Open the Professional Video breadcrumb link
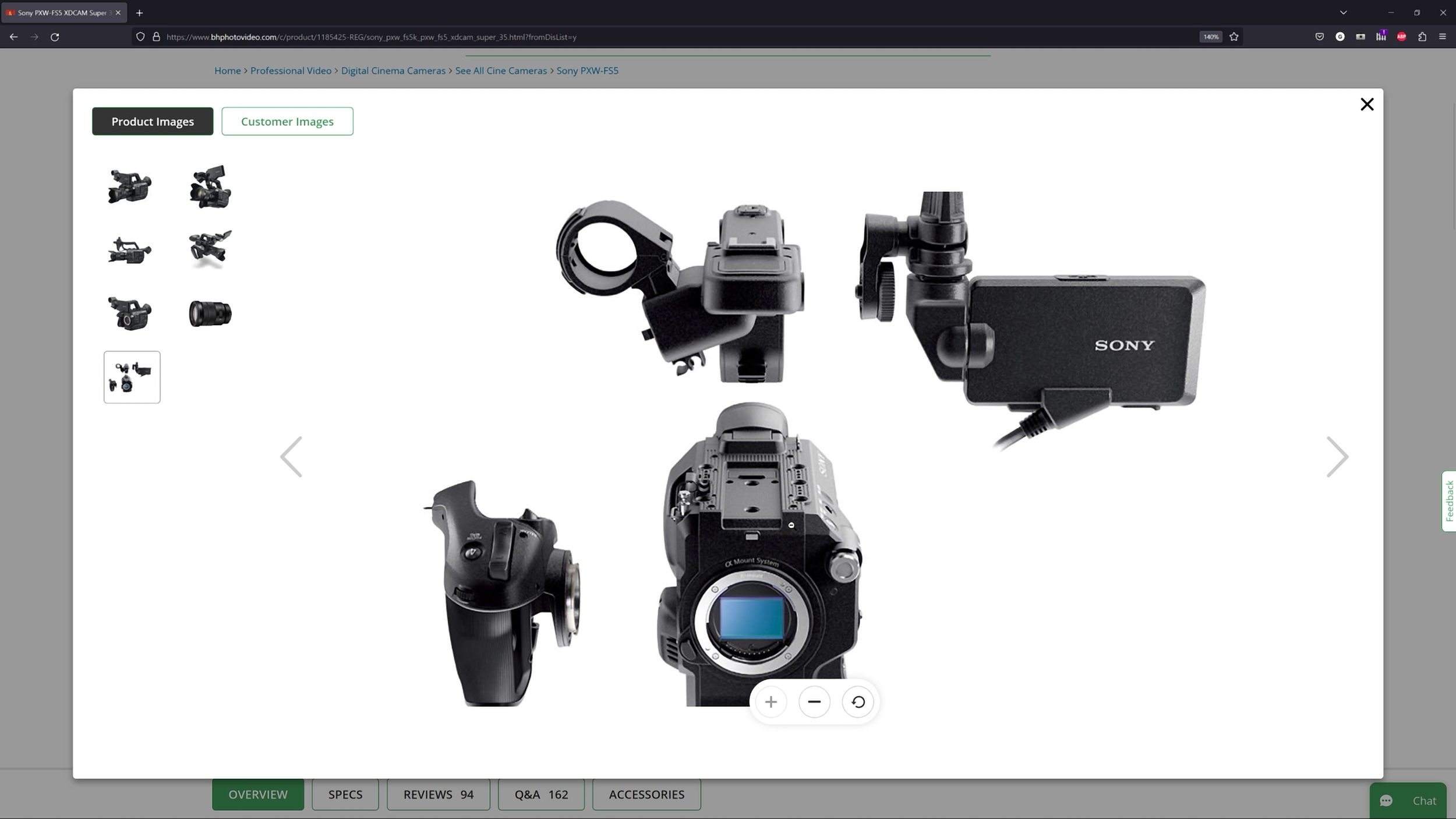This screenshot has height=819, width=1456. pyautogui.click(x=291, y=70)
